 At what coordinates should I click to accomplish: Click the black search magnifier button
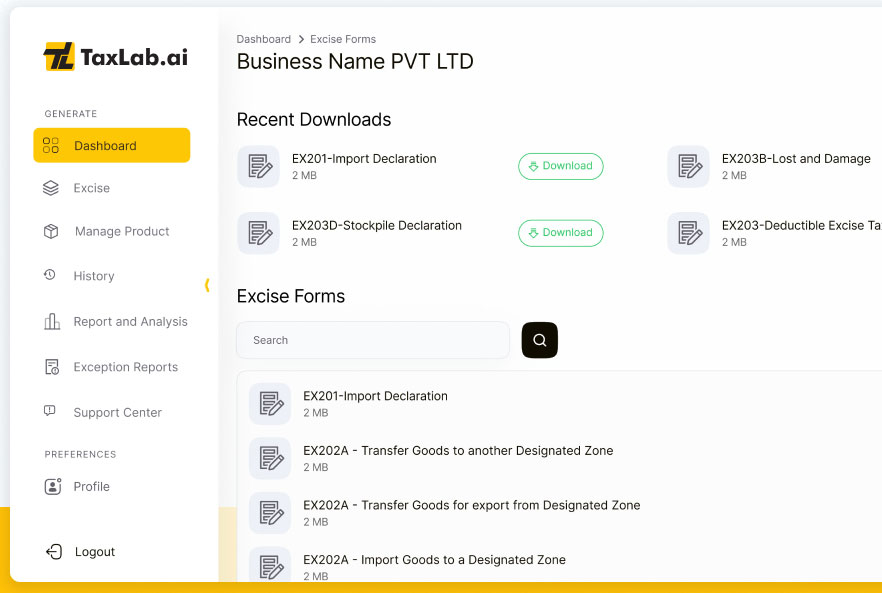(x=539, y=340)
